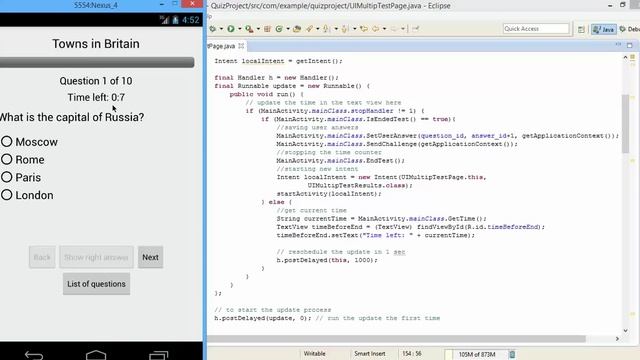Select the Rome radio button

coord(7,159)
